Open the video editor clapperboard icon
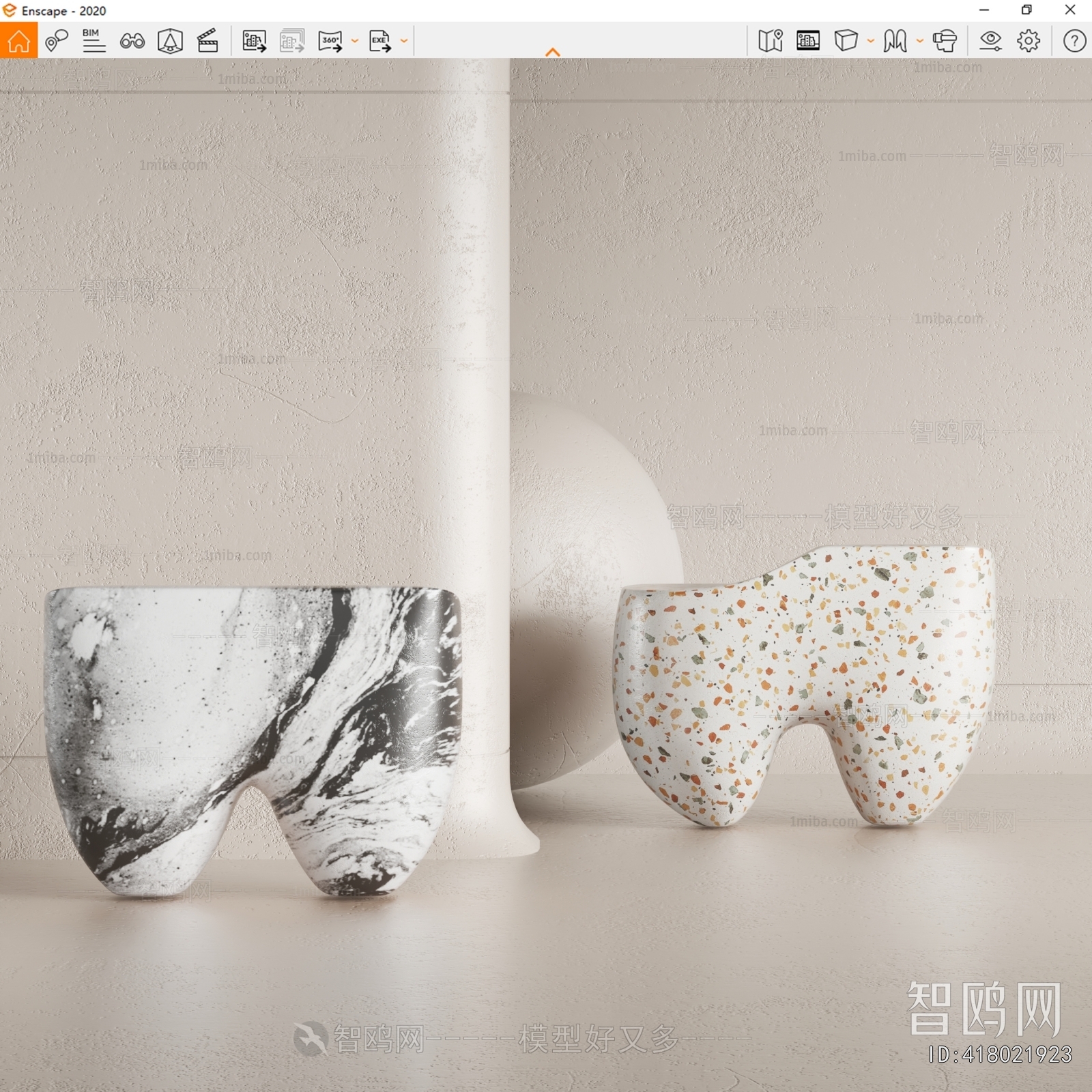 (207, 41)
